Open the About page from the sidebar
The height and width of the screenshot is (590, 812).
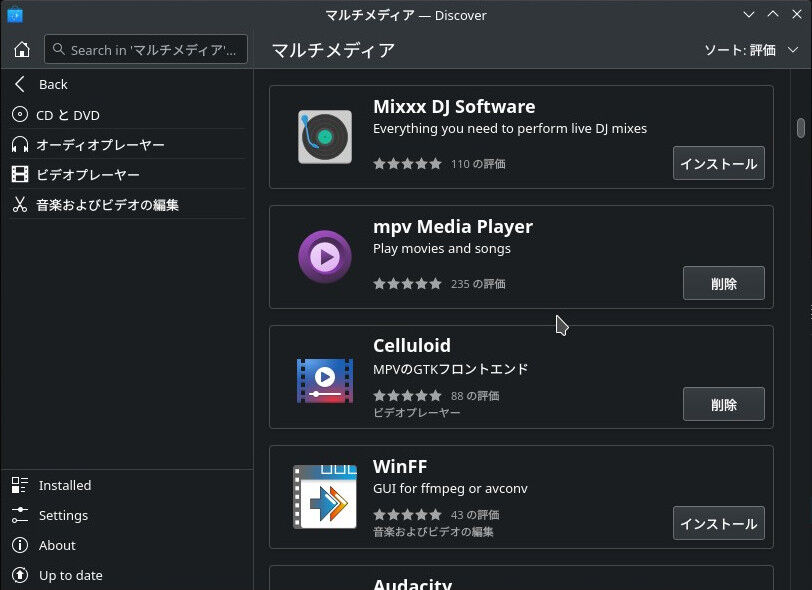(x=57, y=545)
